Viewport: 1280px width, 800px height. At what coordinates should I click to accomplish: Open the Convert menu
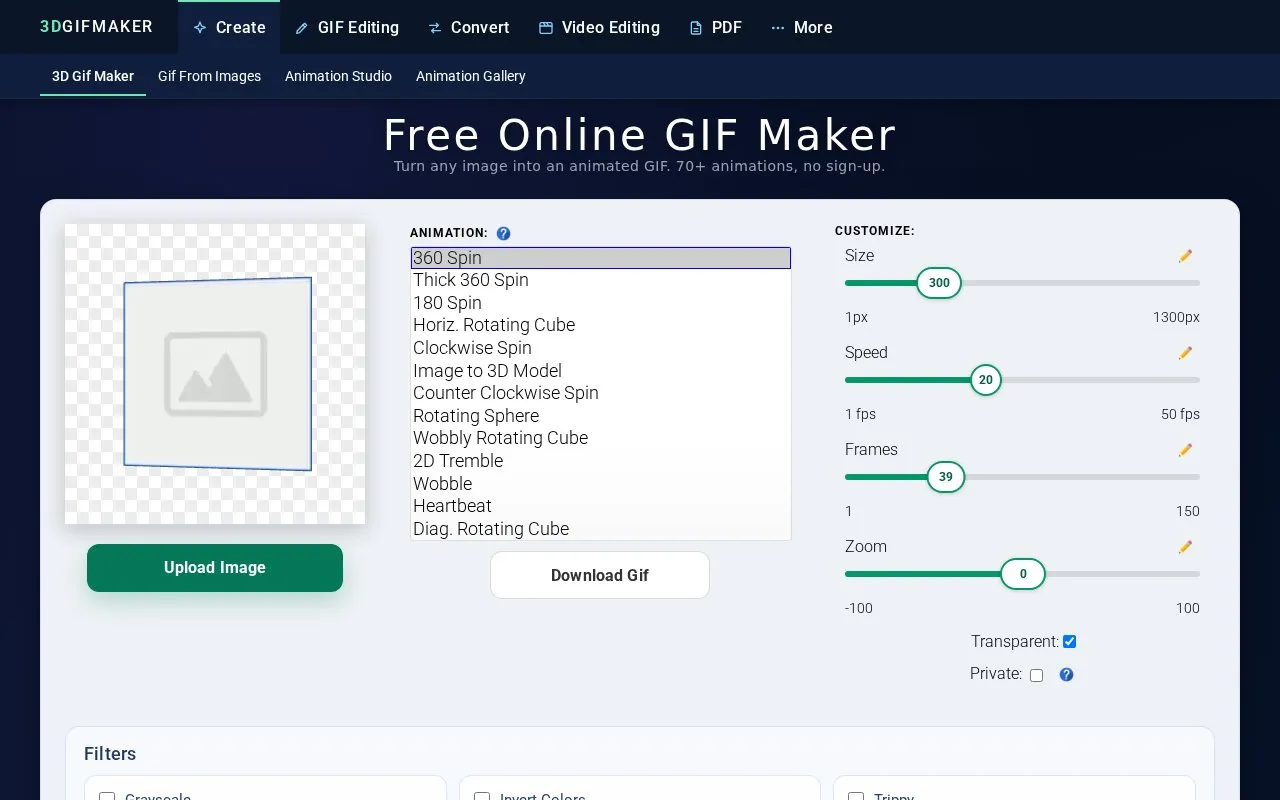click(x=468, y=27)
